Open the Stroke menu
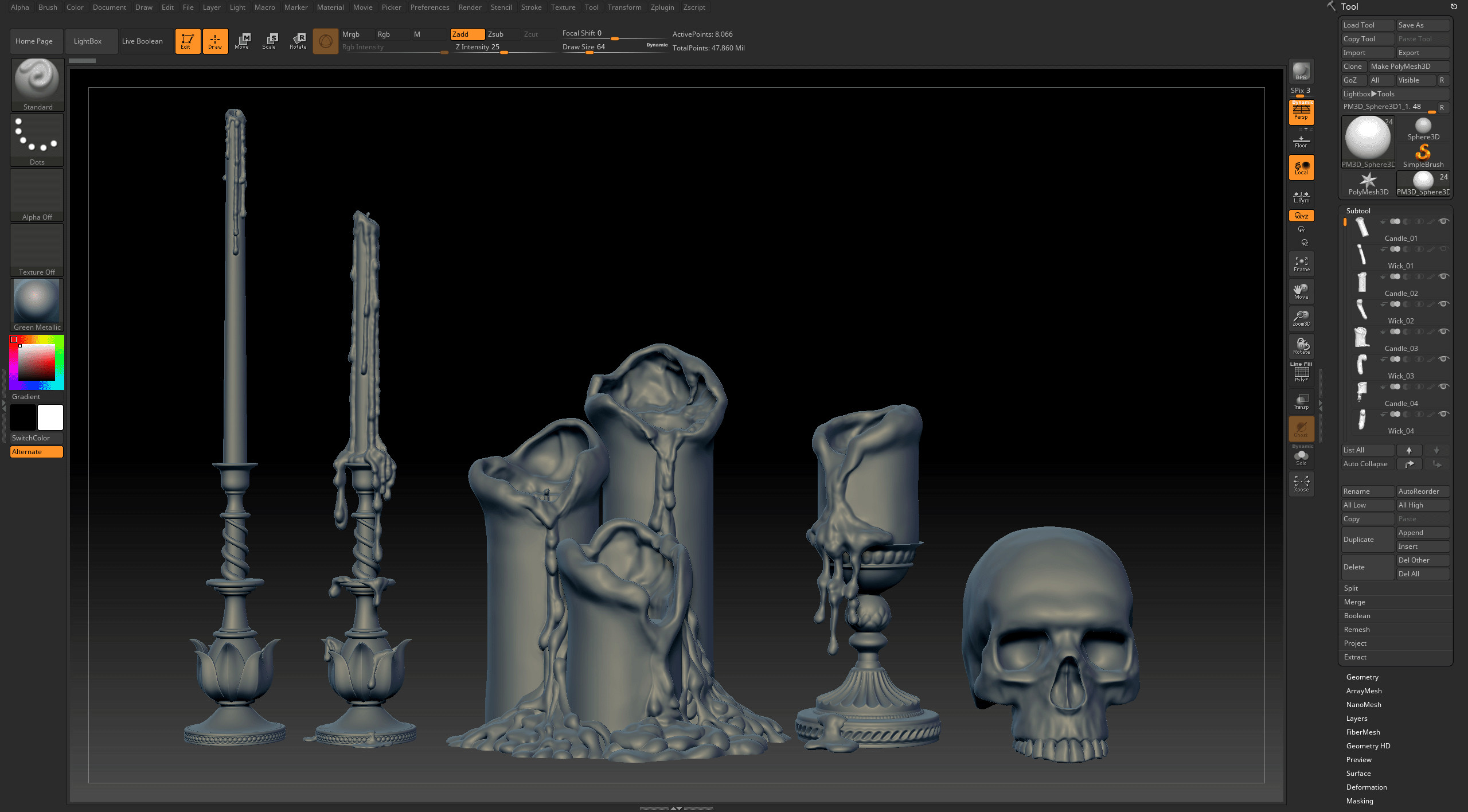 click(531, 7)
